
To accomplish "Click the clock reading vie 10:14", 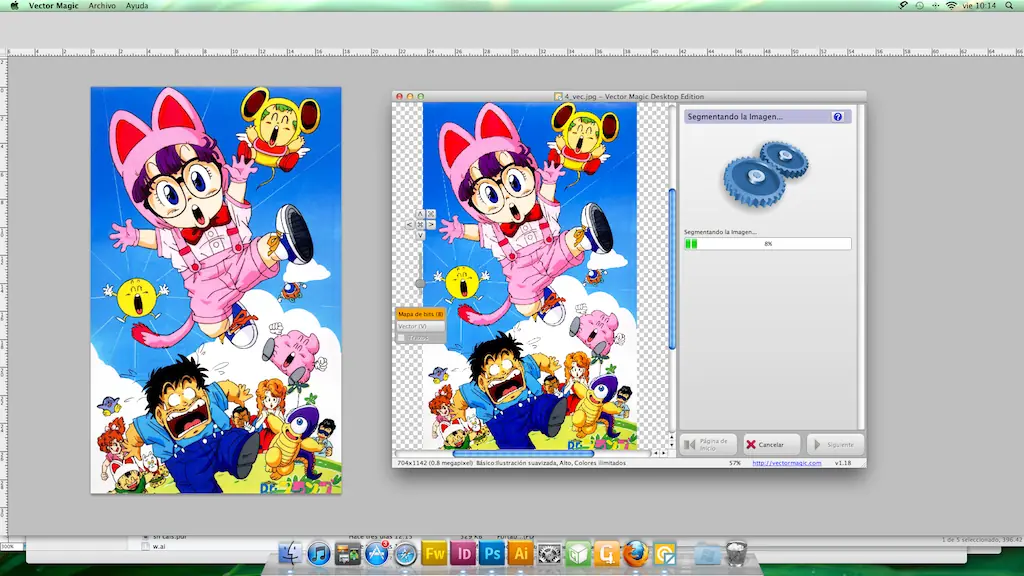I will 979,5.
